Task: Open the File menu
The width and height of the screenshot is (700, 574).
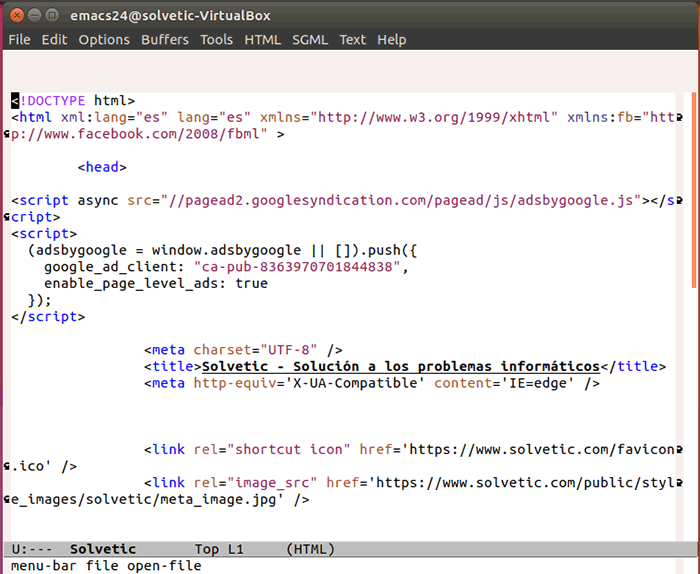Action: (x=19, y=40)
